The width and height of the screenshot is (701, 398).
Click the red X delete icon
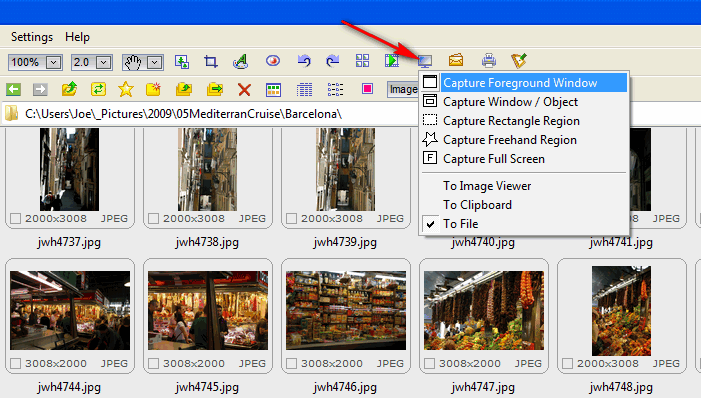[244, 89]
